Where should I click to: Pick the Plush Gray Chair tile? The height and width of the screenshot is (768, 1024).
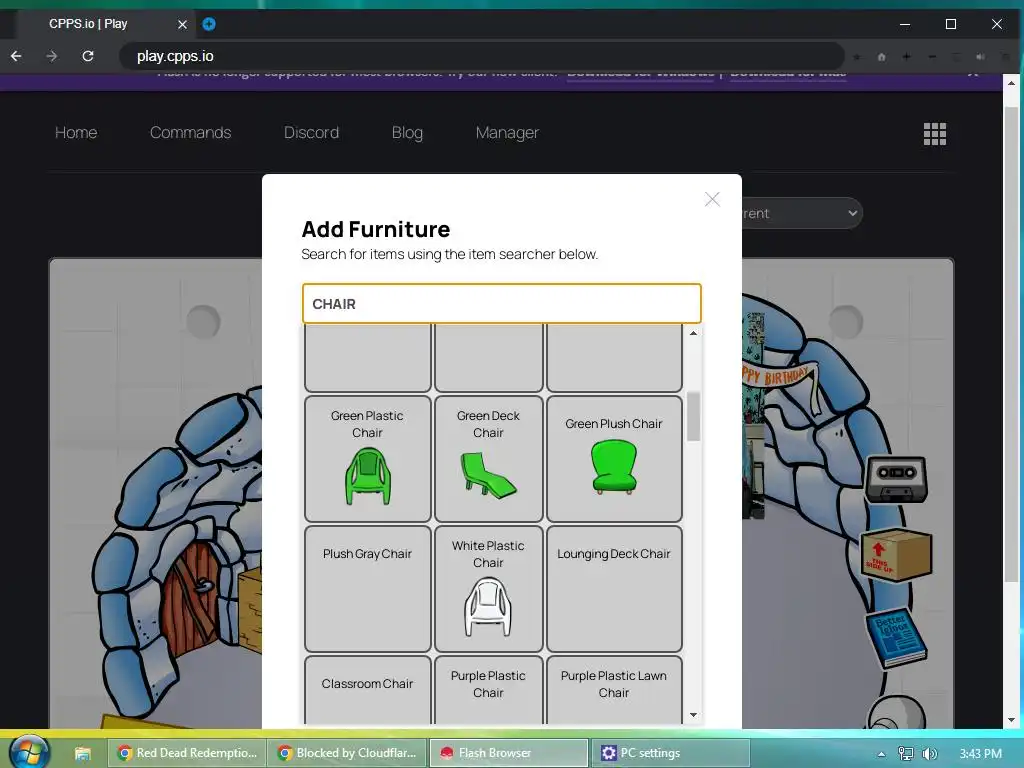coord(368,588)
